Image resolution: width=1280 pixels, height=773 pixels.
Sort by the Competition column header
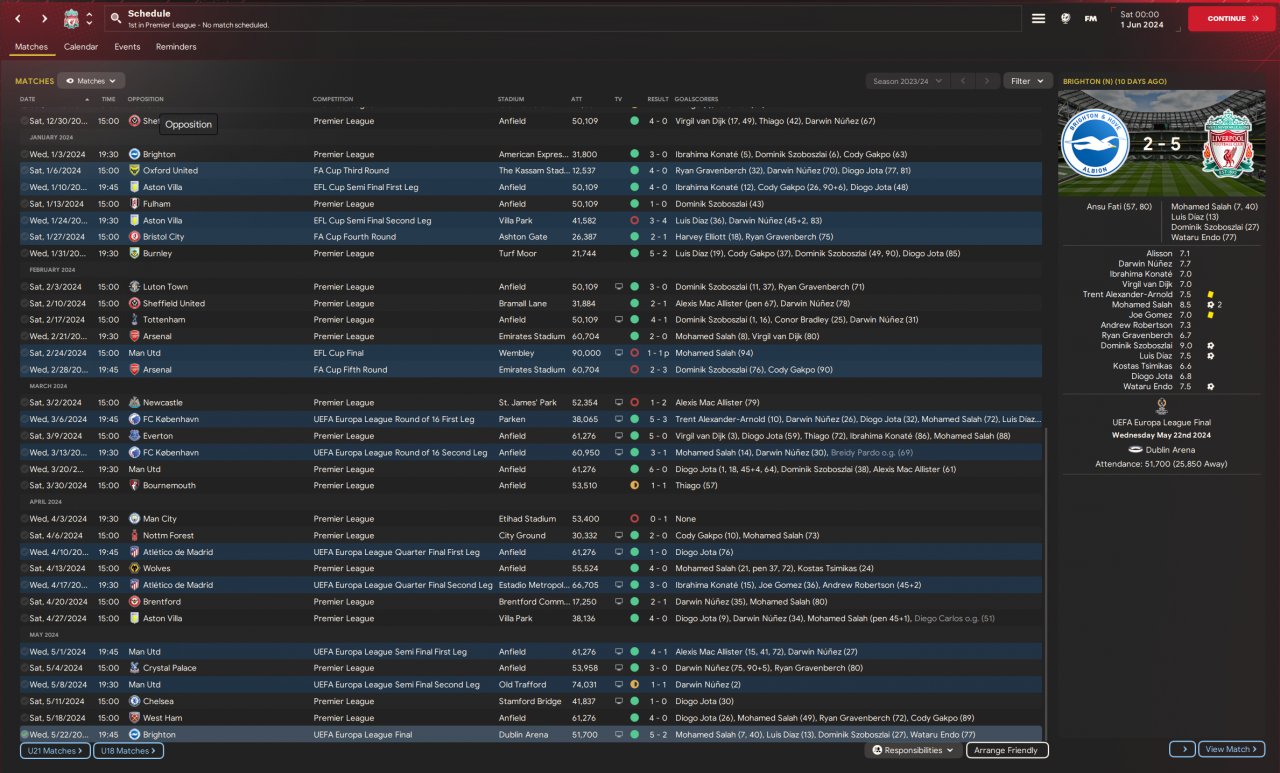click(333, 99)
